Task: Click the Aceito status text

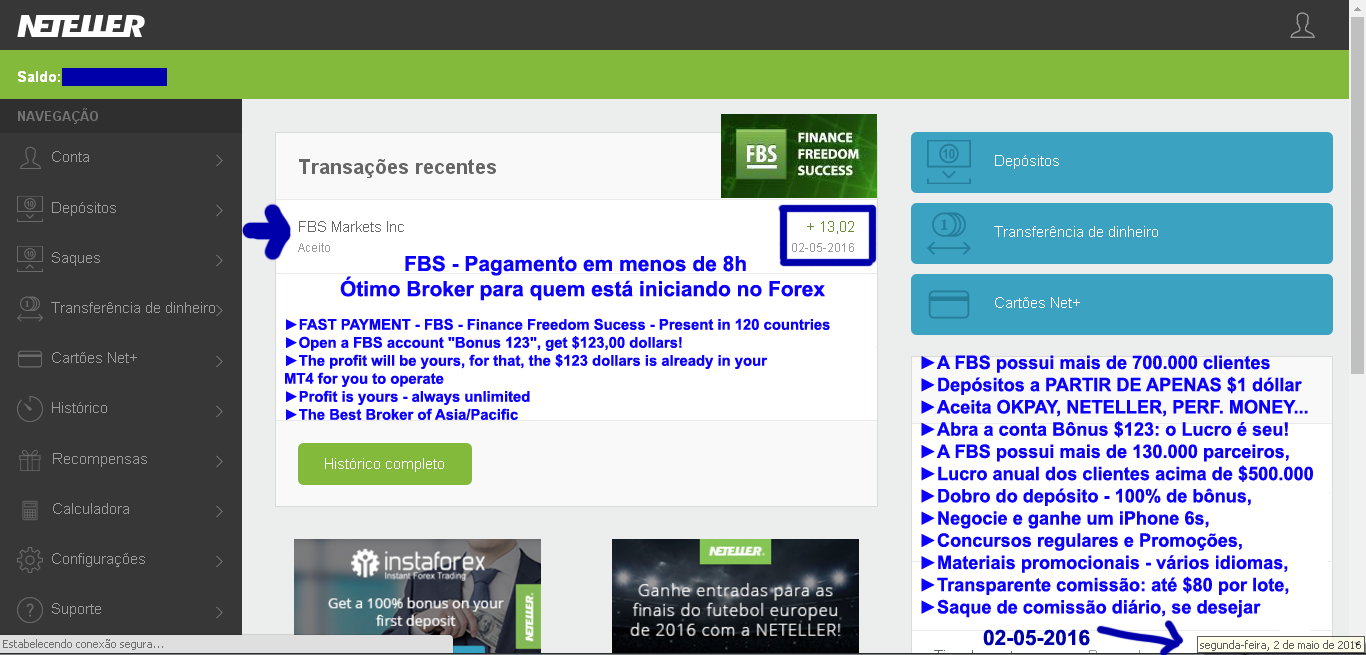Action: coord(314,248)
